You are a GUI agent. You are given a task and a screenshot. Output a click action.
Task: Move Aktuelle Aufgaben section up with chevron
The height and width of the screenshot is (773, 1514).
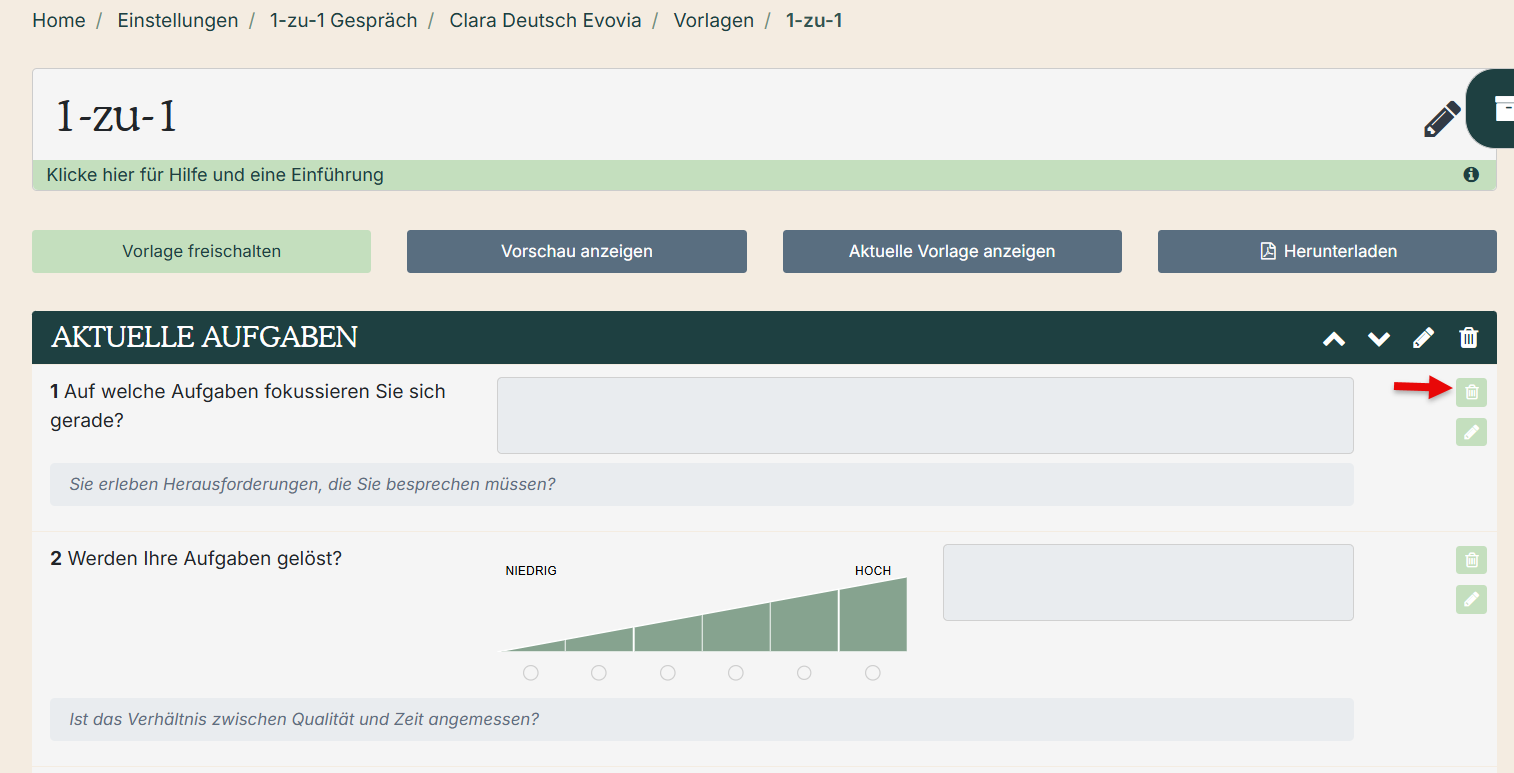point(1334,338)
